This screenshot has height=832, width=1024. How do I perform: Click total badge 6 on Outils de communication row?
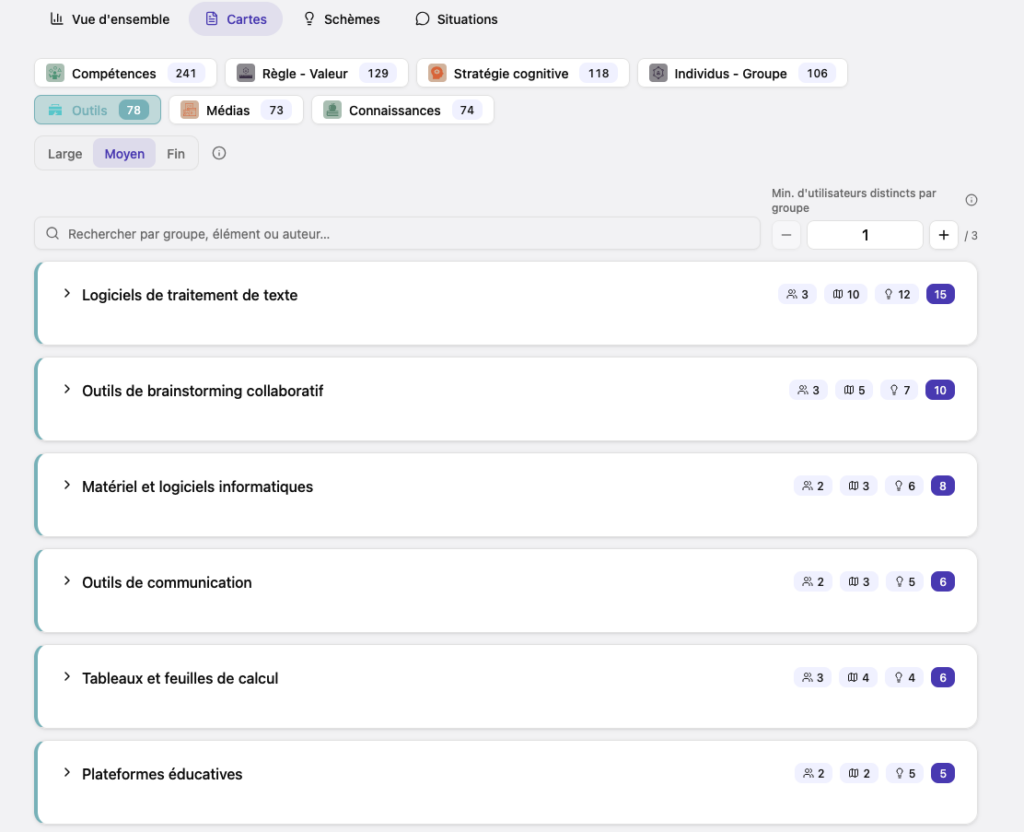coord(943,582)
